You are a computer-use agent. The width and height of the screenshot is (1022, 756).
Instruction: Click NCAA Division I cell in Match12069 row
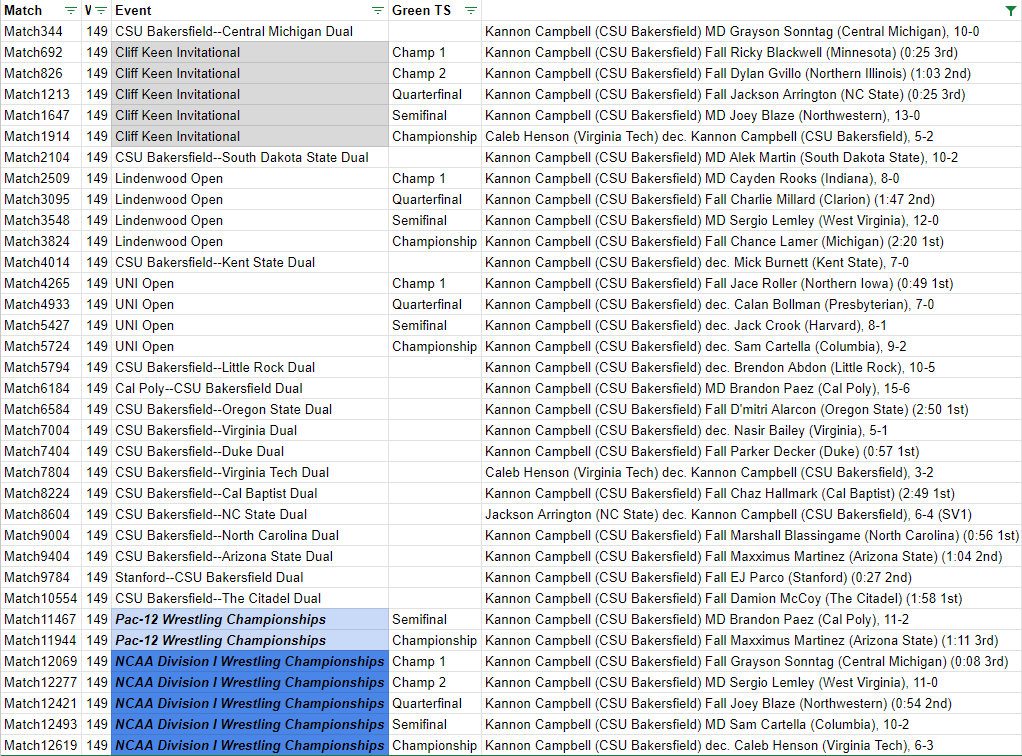click(250, 662)
